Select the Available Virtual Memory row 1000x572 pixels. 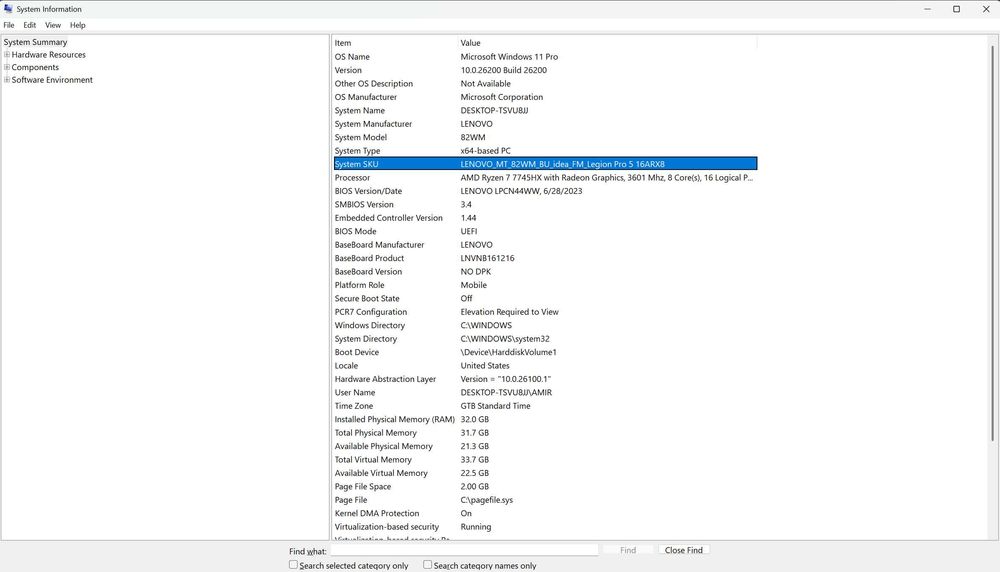point(545,473)
